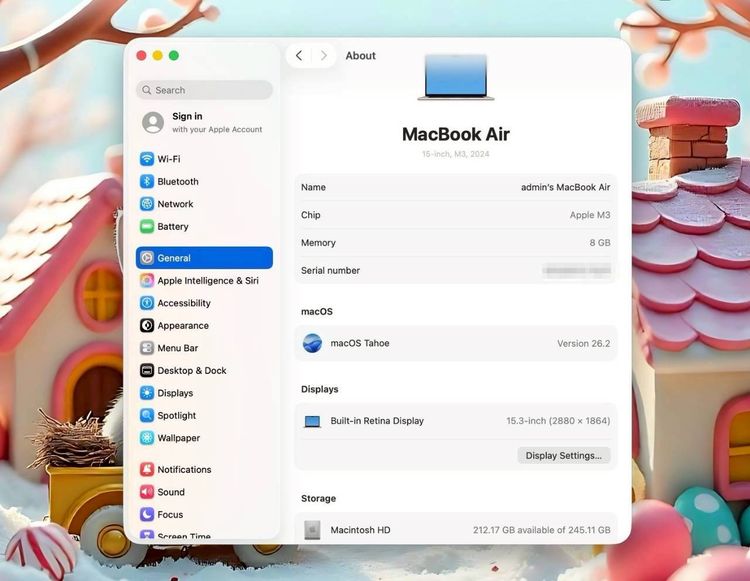
Task: Select the Wi-Fi label in sidebar
Action: (x=169, y=159)
